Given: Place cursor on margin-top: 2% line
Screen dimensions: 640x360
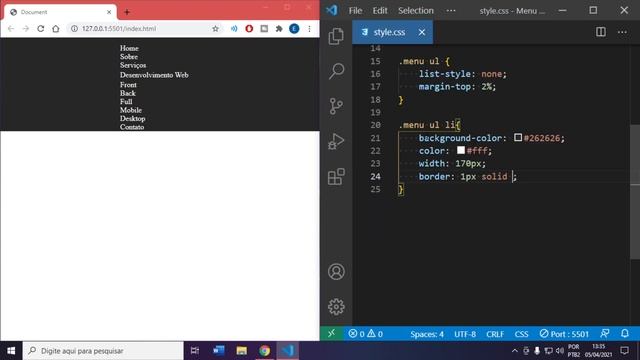Looking at the screenshot, I should (x=457, y=87).
